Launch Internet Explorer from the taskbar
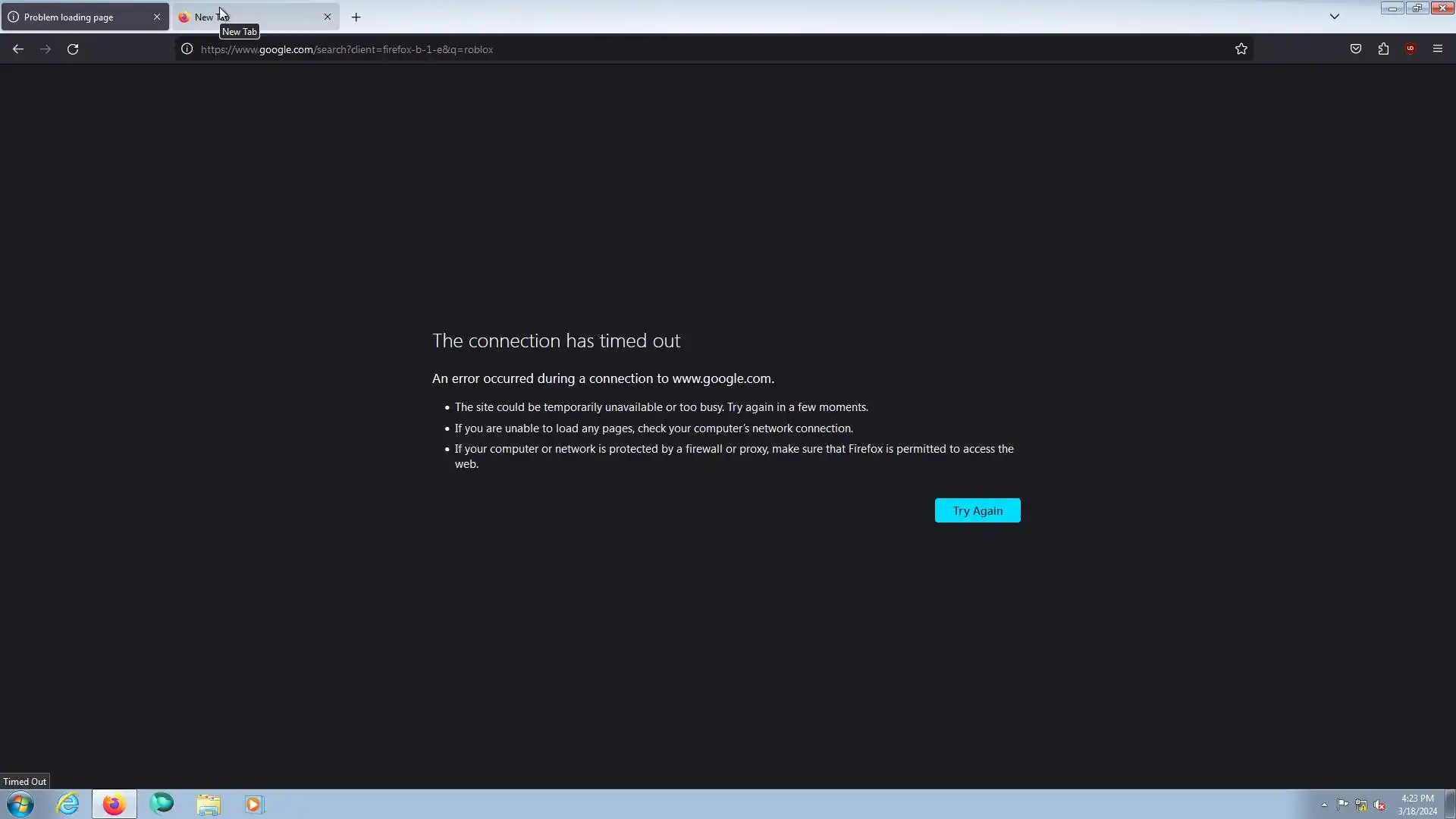 67,804
